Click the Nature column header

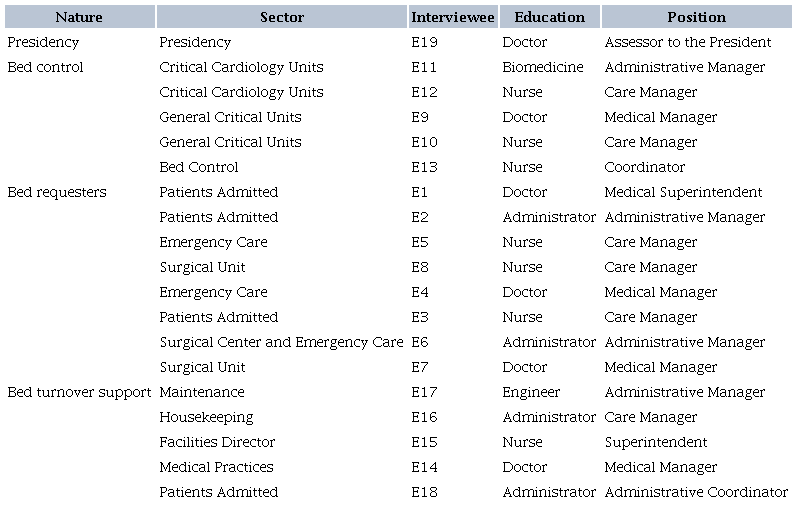[x=79, y=17]
